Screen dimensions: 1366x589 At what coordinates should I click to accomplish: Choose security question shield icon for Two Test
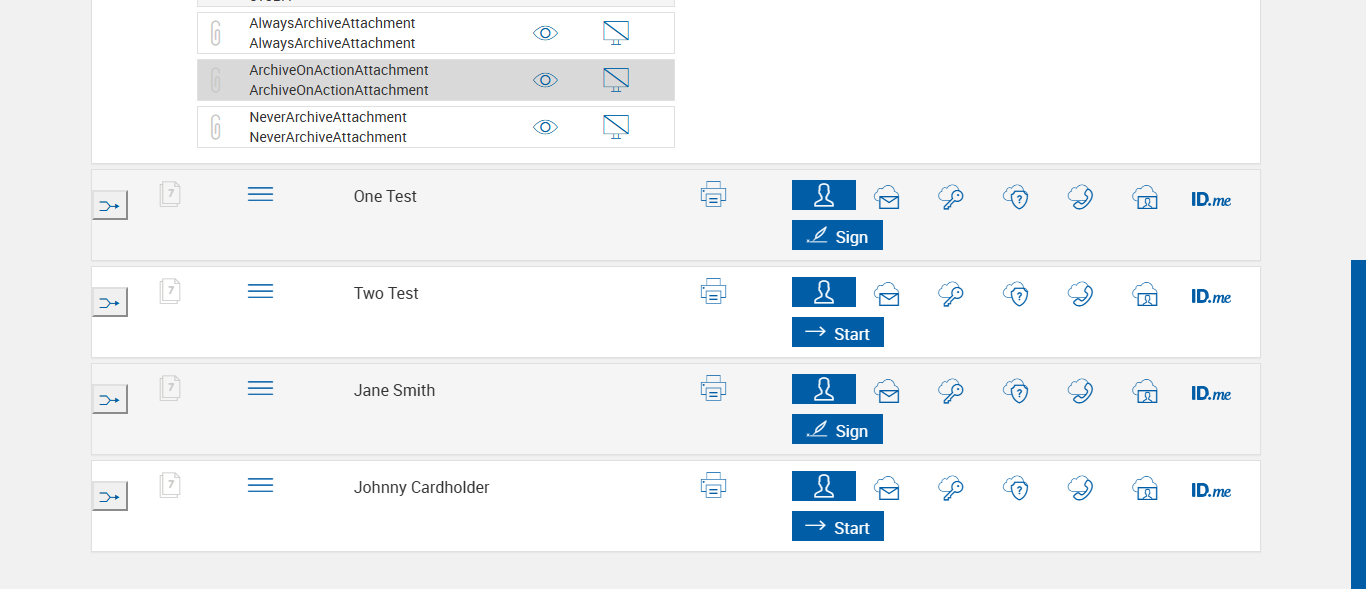click(1016, 294)
